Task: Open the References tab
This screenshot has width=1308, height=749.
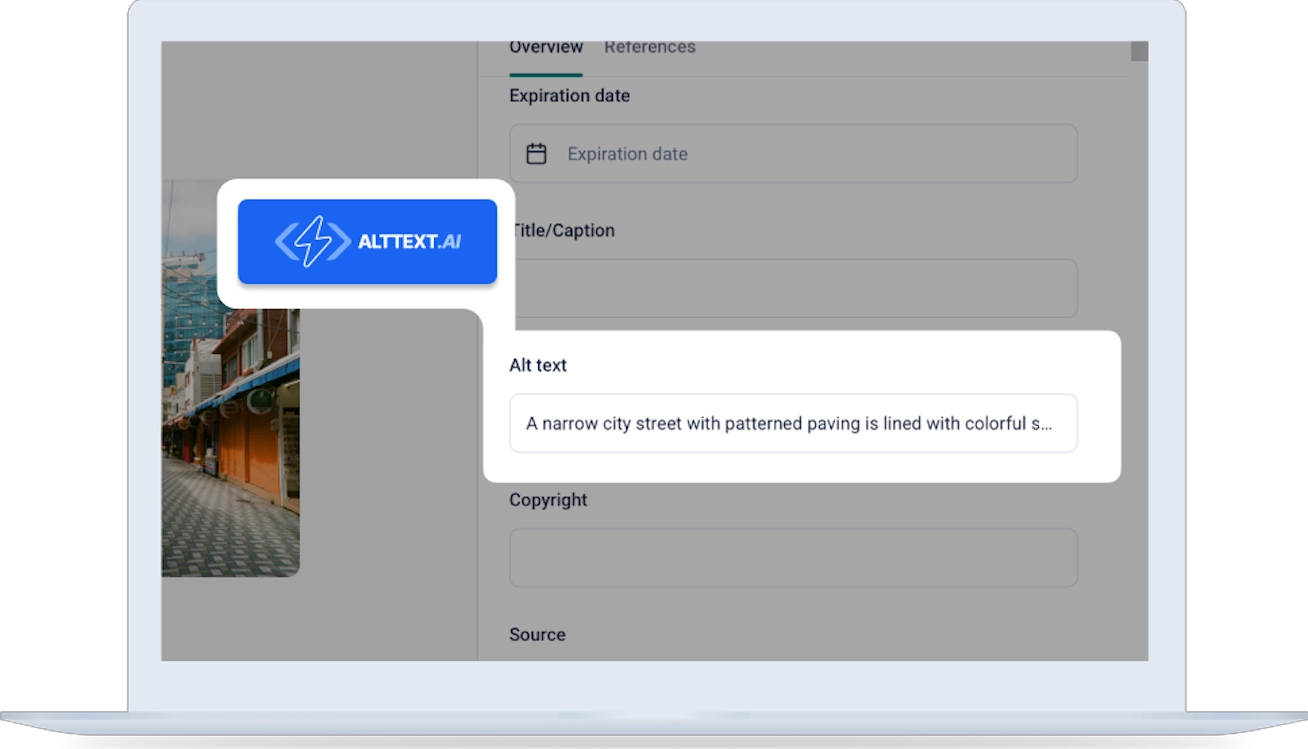Action: point(649,48)
